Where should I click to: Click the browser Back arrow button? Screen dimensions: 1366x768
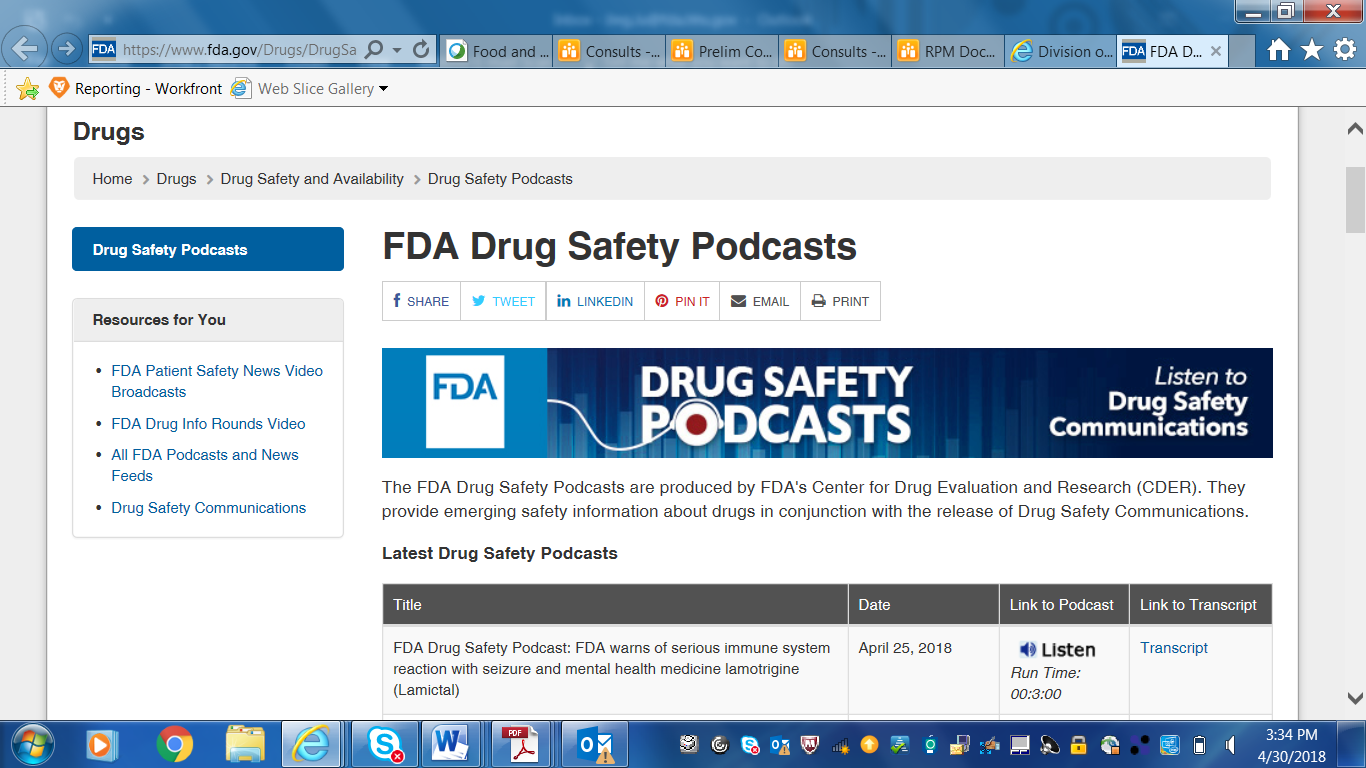24,48
